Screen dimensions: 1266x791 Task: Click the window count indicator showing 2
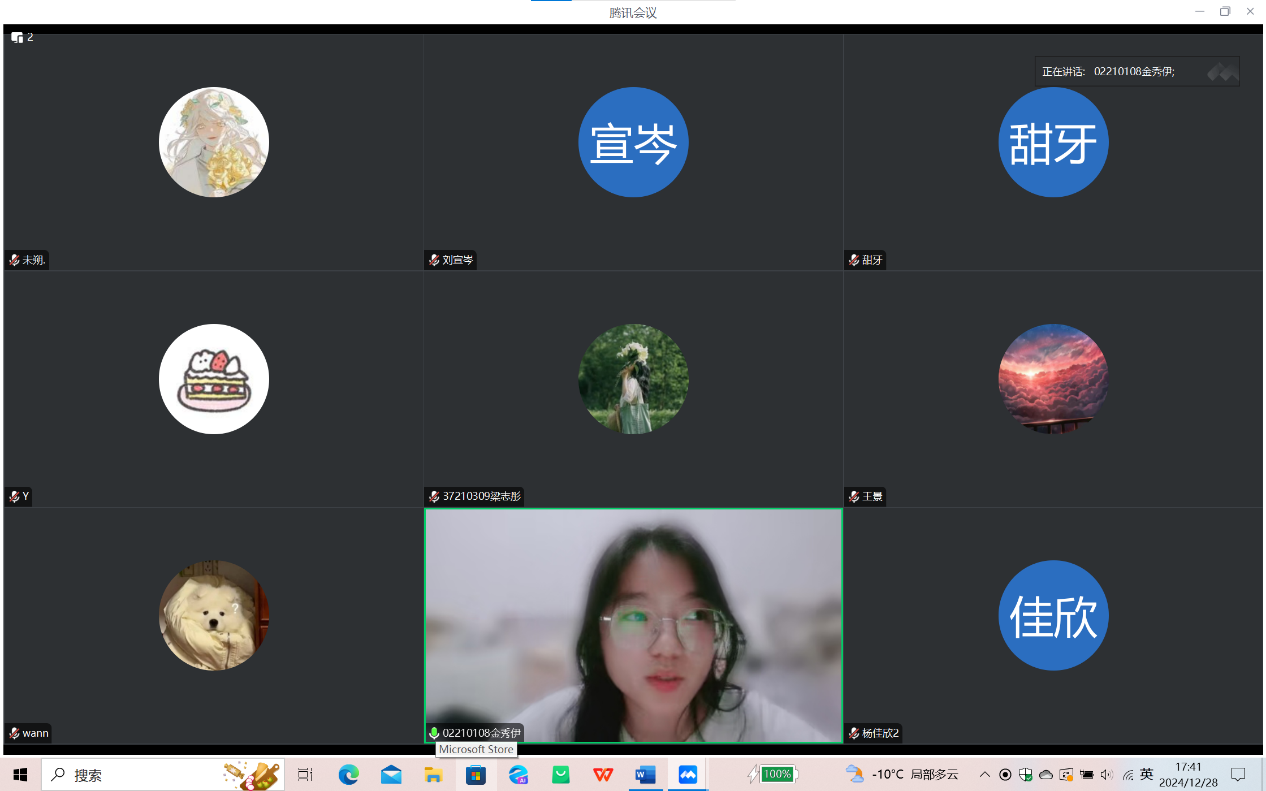point(22,37)
